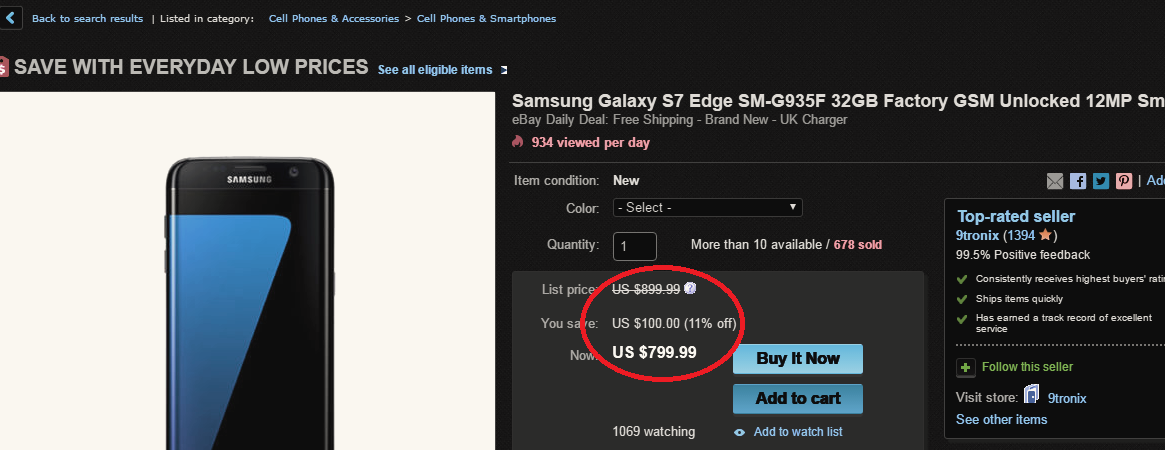The image size is (1165, 450).
Task: Share listing on Twitter
Action: [x=1101, y=181]
